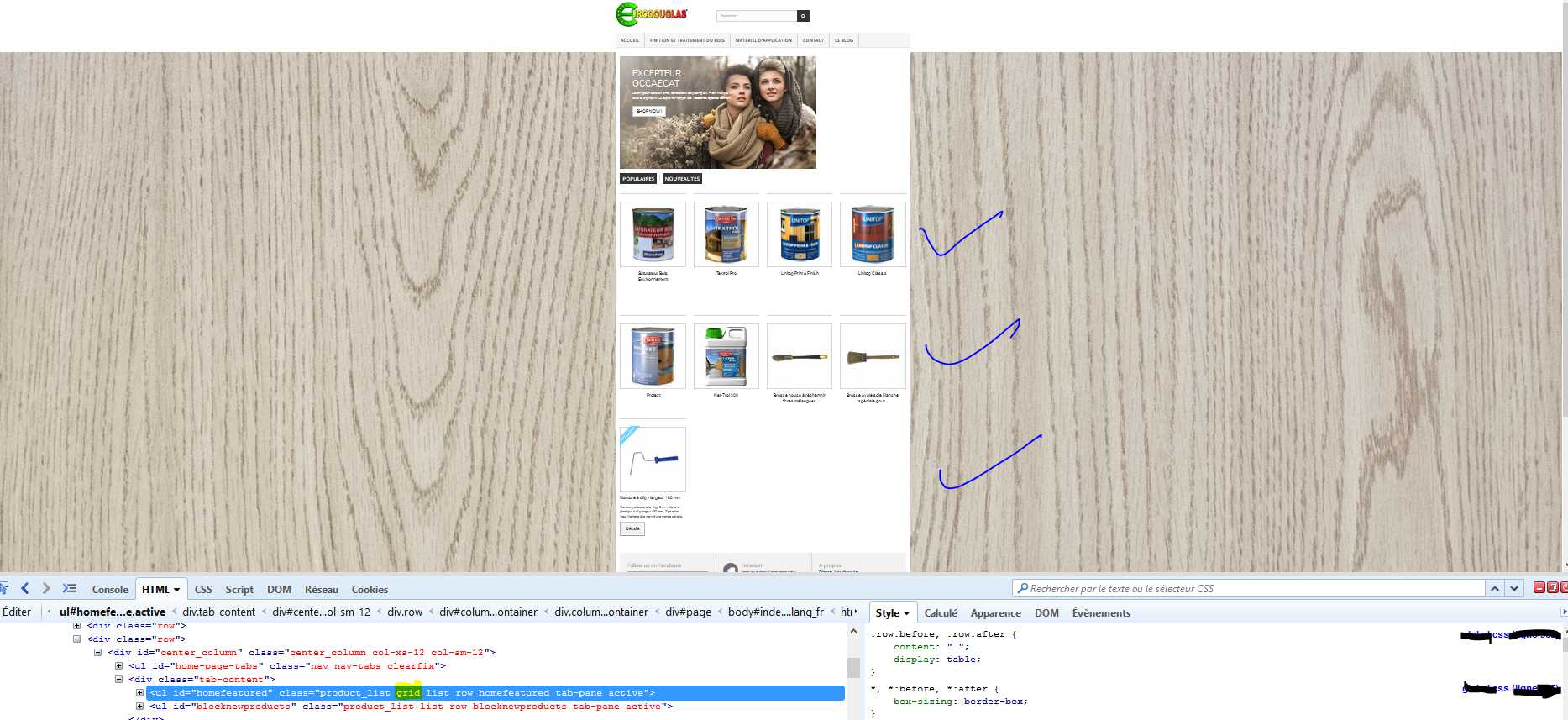
Task: Open Style side panel dropdown
Action: point(906,613)
